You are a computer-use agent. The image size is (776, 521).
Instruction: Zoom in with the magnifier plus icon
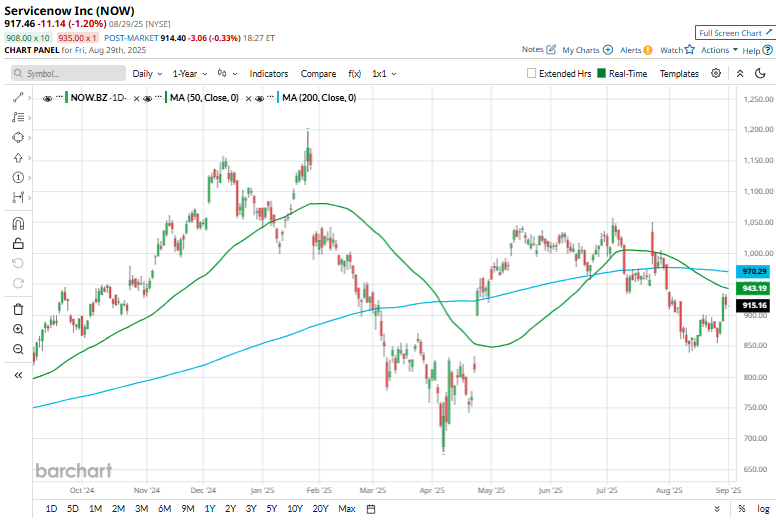[x=18, y=330]
